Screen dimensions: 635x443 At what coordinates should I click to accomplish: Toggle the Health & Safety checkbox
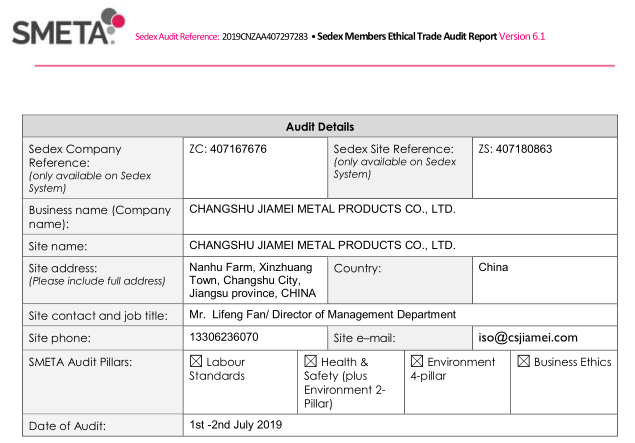[310, 361]
